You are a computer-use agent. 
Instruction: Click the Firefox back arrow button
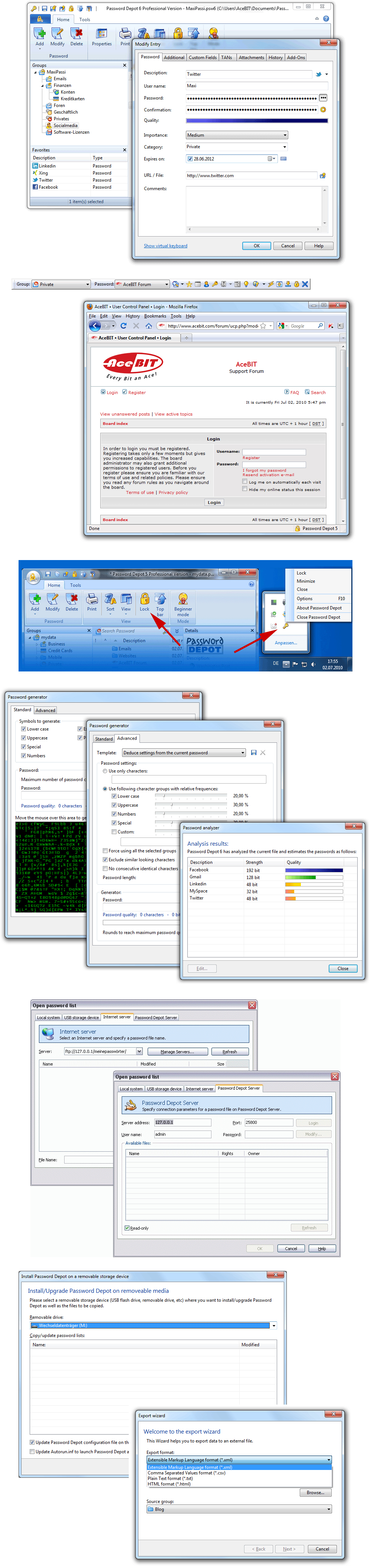tap(94, 326)
